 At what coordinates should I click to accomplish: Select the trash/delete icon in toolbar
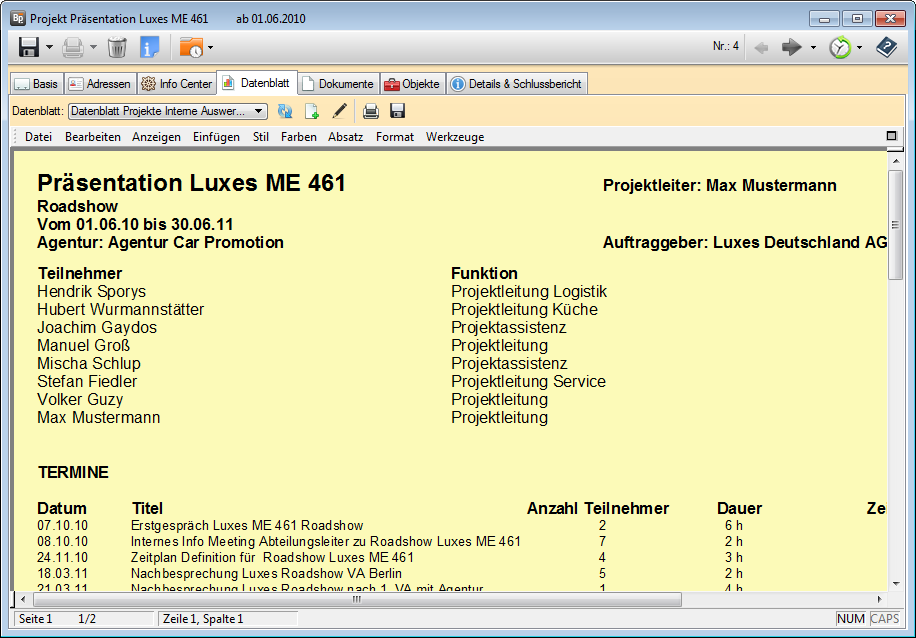(118, 47)
